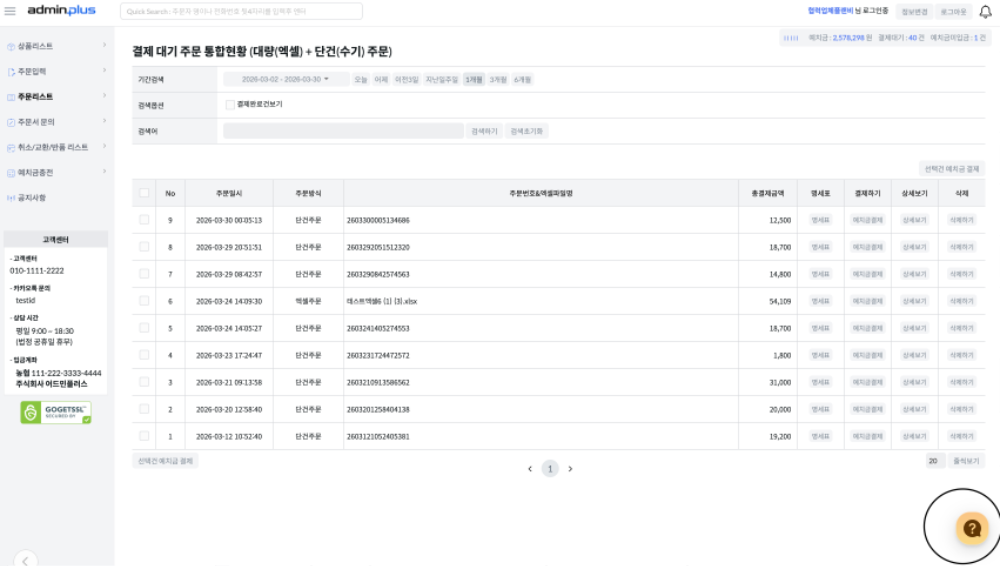Focus the 검색어 keyword input field
The image size is (1000, 566).
pyautogui.click(x=343, y=131)
